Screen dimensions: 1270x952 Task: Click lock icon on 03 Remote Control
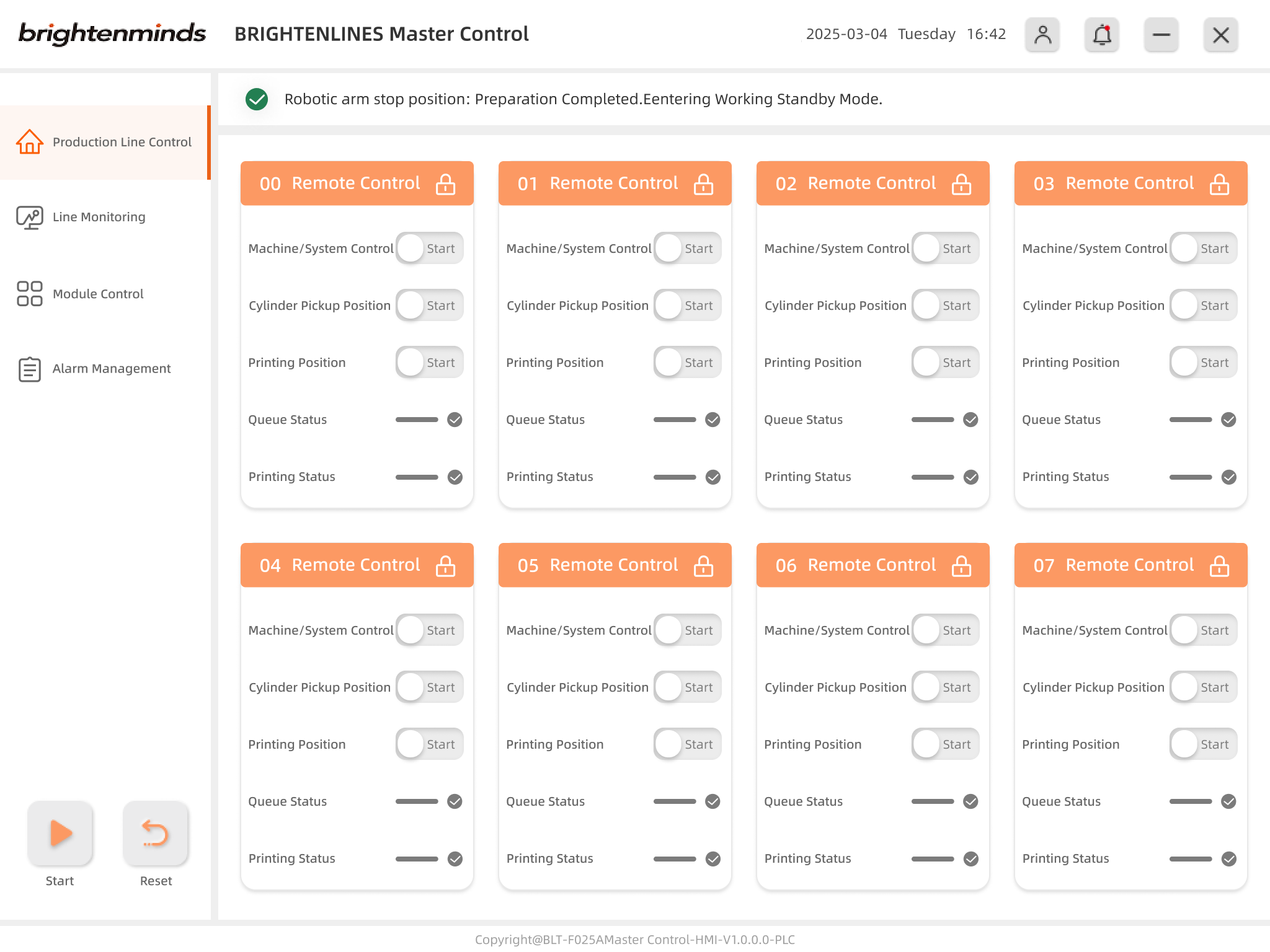coord(1219,184)
